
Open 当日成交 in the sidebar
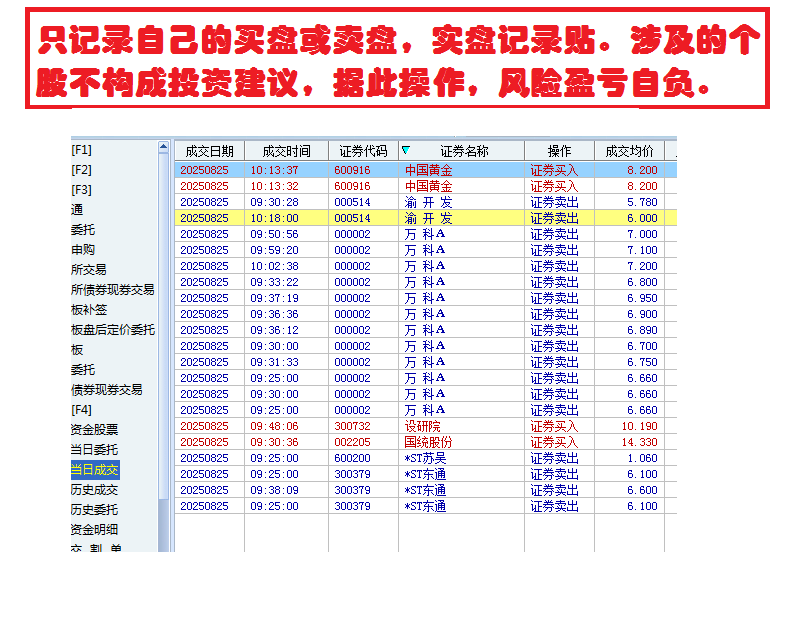[x=95, y=470]
